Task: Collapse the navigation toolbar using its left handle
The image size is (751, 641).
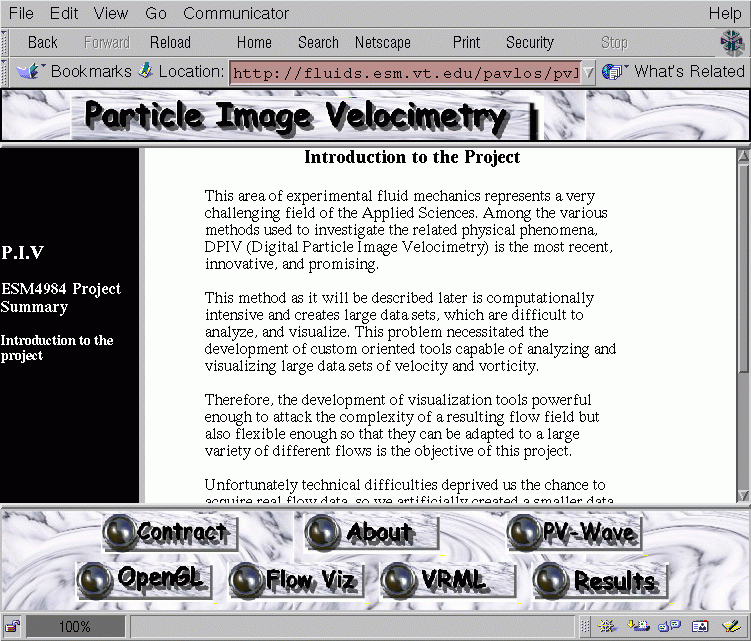Action: click(x=4, y=43)
